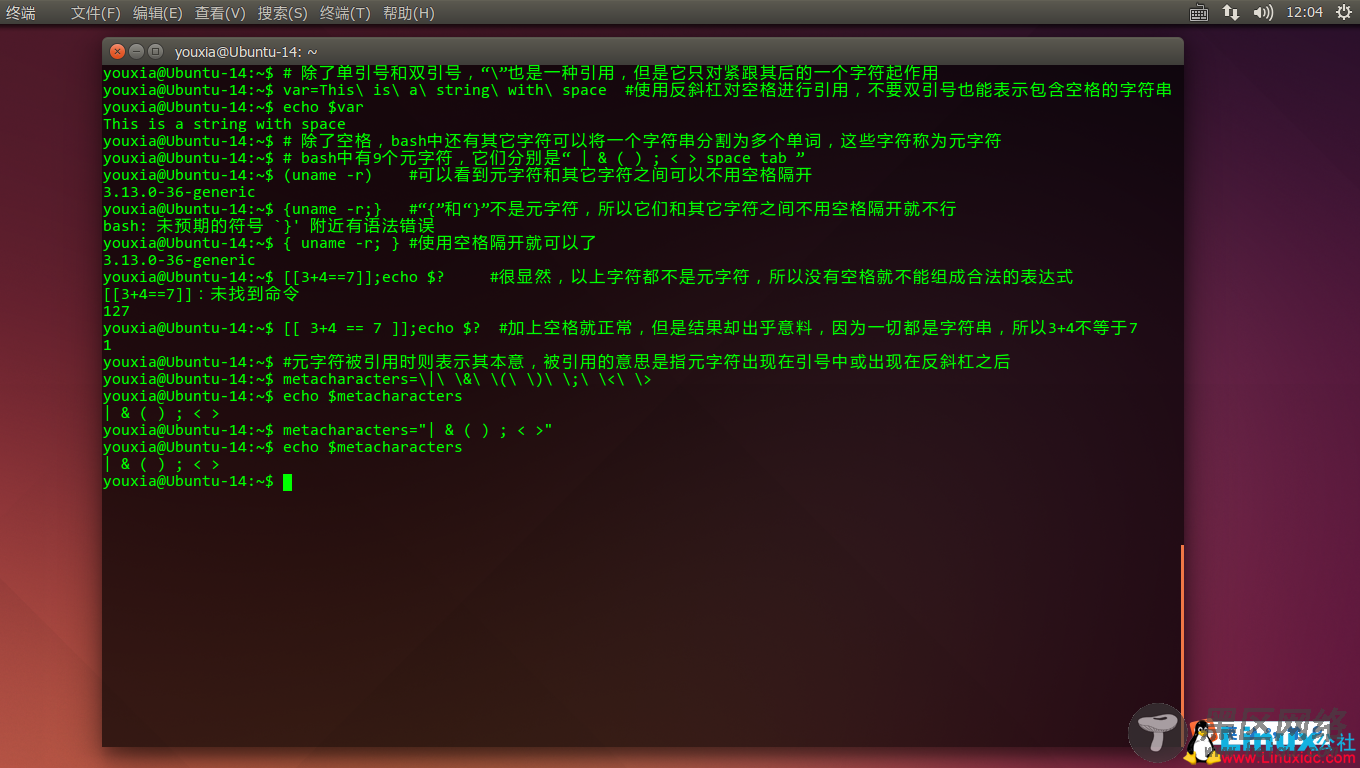Screen dimensions: 1360x768
Task: Click the '[[3+4==7]]：未找到命令' output line
Action: (x=201, y=294)
